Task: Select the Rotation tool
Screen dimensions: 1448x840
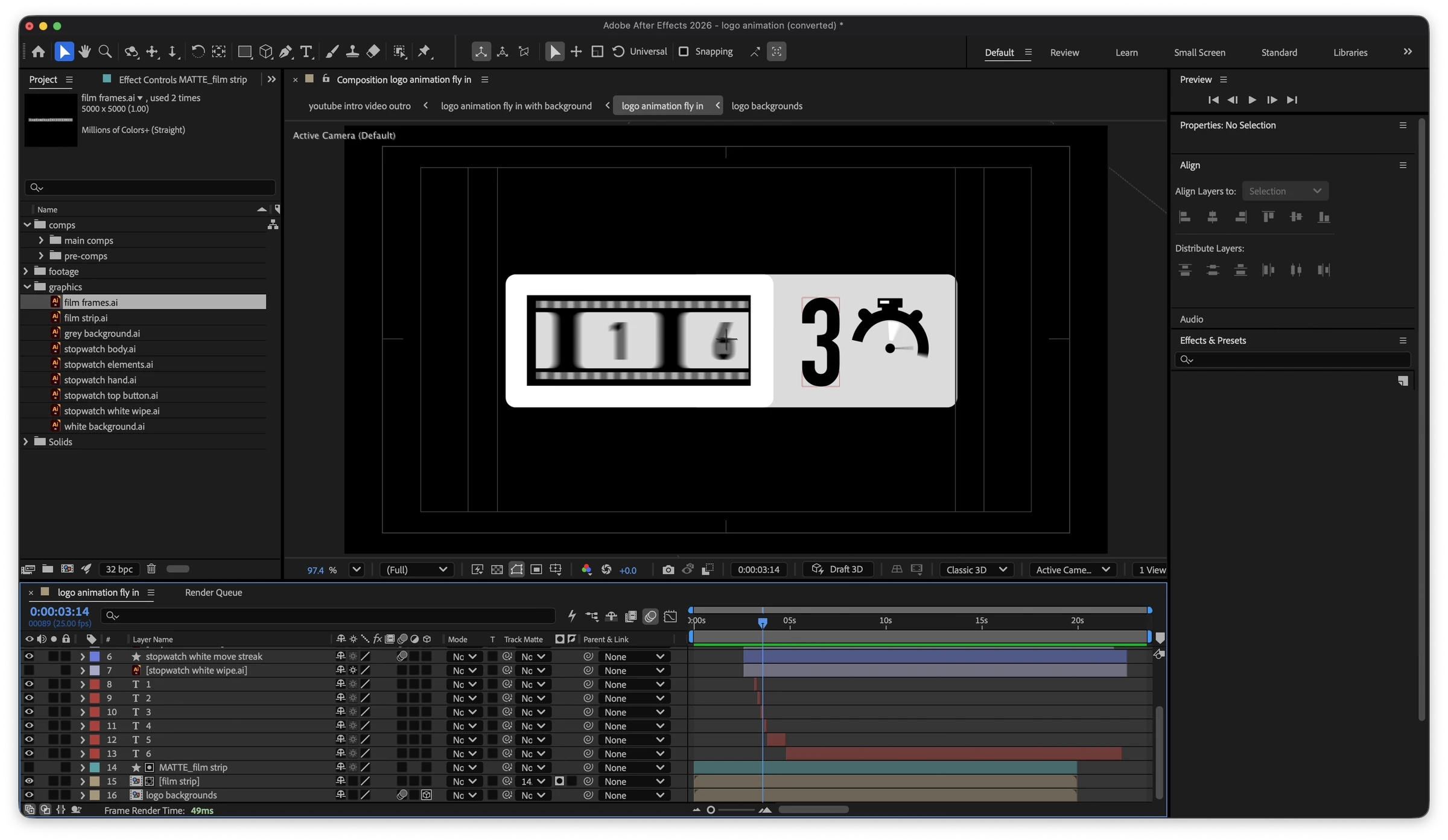Action: point(198,52)
